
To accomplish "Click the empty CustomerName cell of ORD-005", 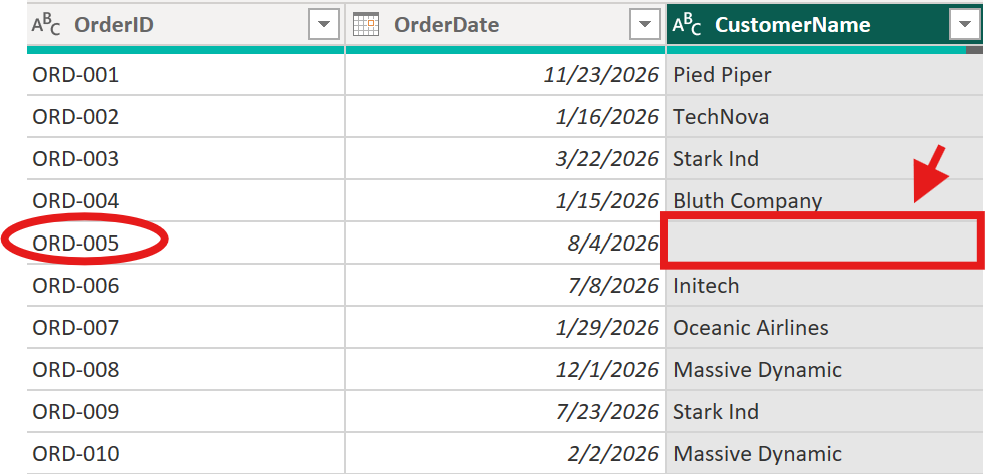I will (825, 243).
